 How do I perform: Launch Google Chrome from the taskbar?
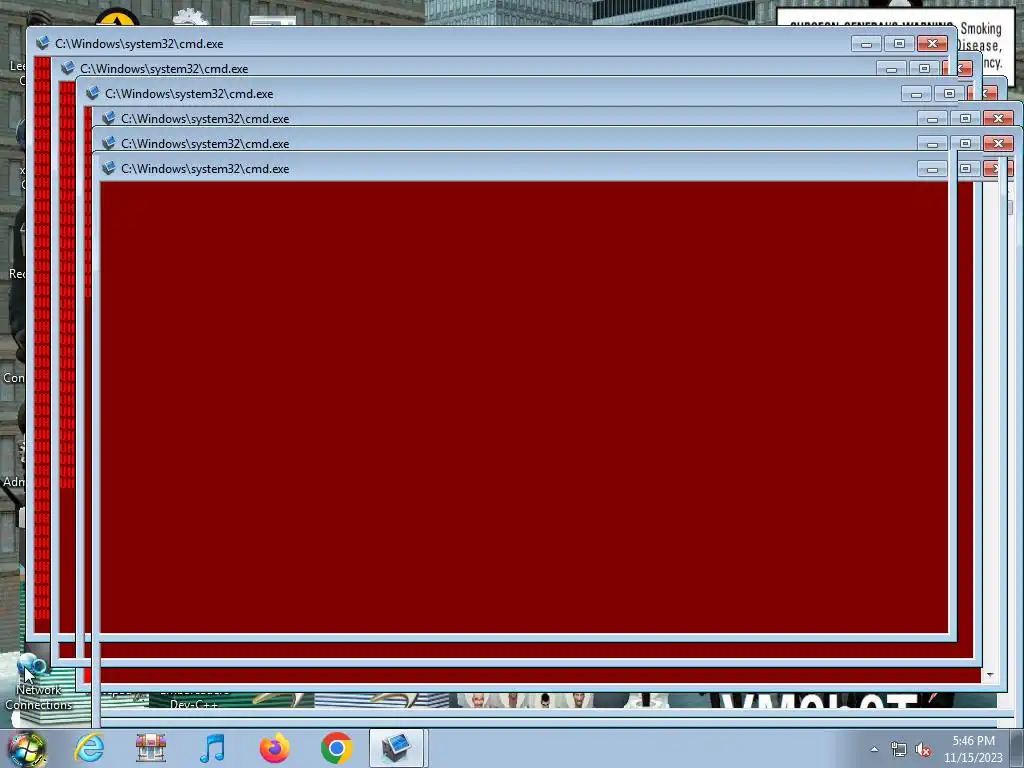point(336,748)
